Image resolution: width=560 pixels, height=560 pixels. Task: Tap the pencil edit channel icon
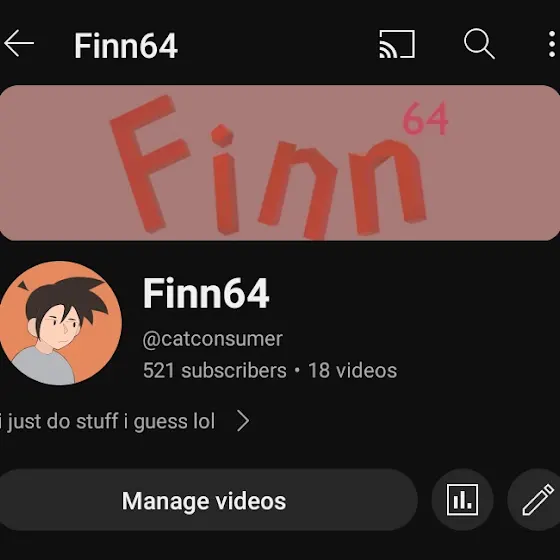click(x=537, y=499)
